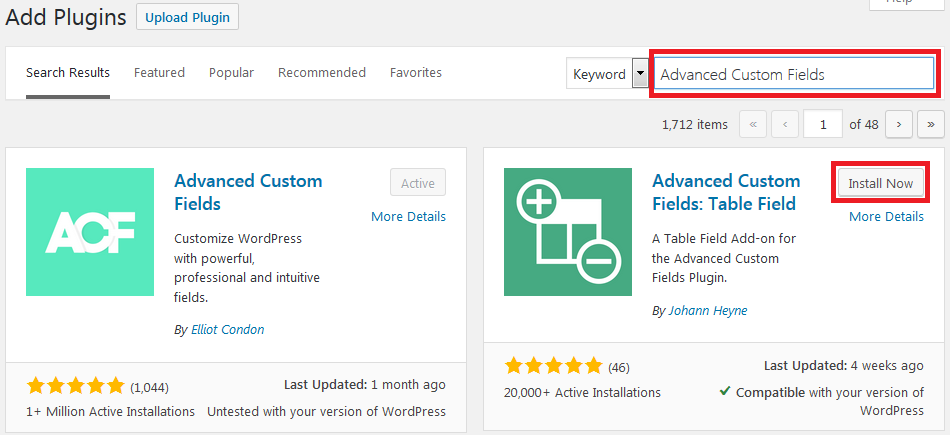Click 'Untested with your version of WordPress' text
The width and height of the screenshot is (950, 435).
tap(327, 411)
